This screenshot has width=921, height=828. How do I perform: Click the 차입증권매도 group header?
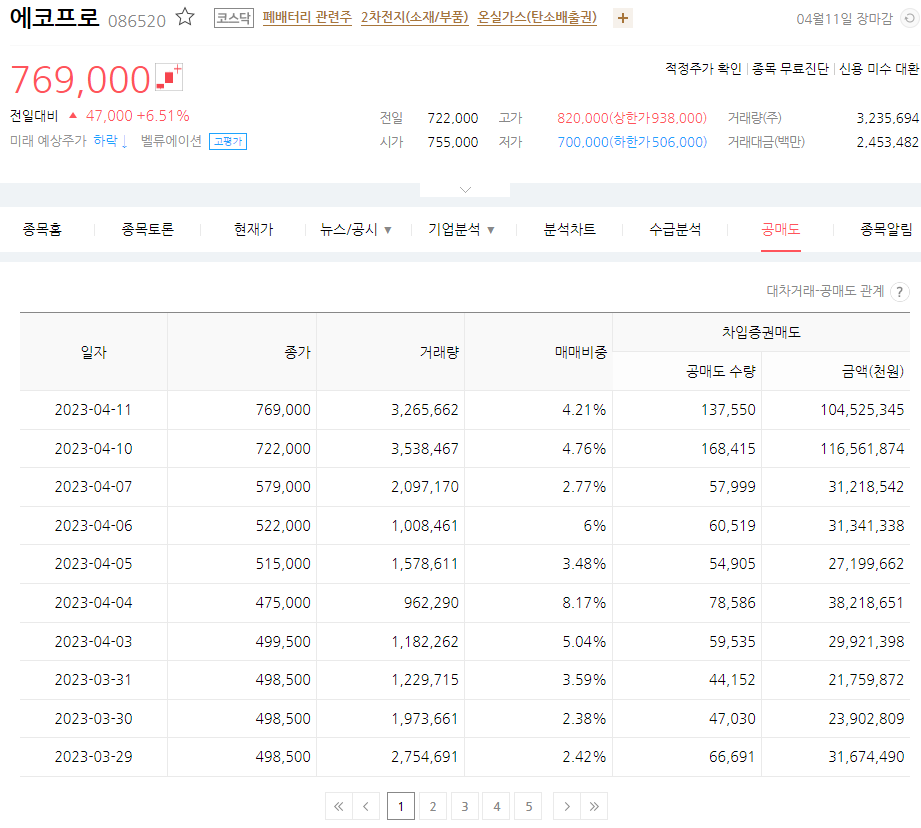tap(761, 332)
